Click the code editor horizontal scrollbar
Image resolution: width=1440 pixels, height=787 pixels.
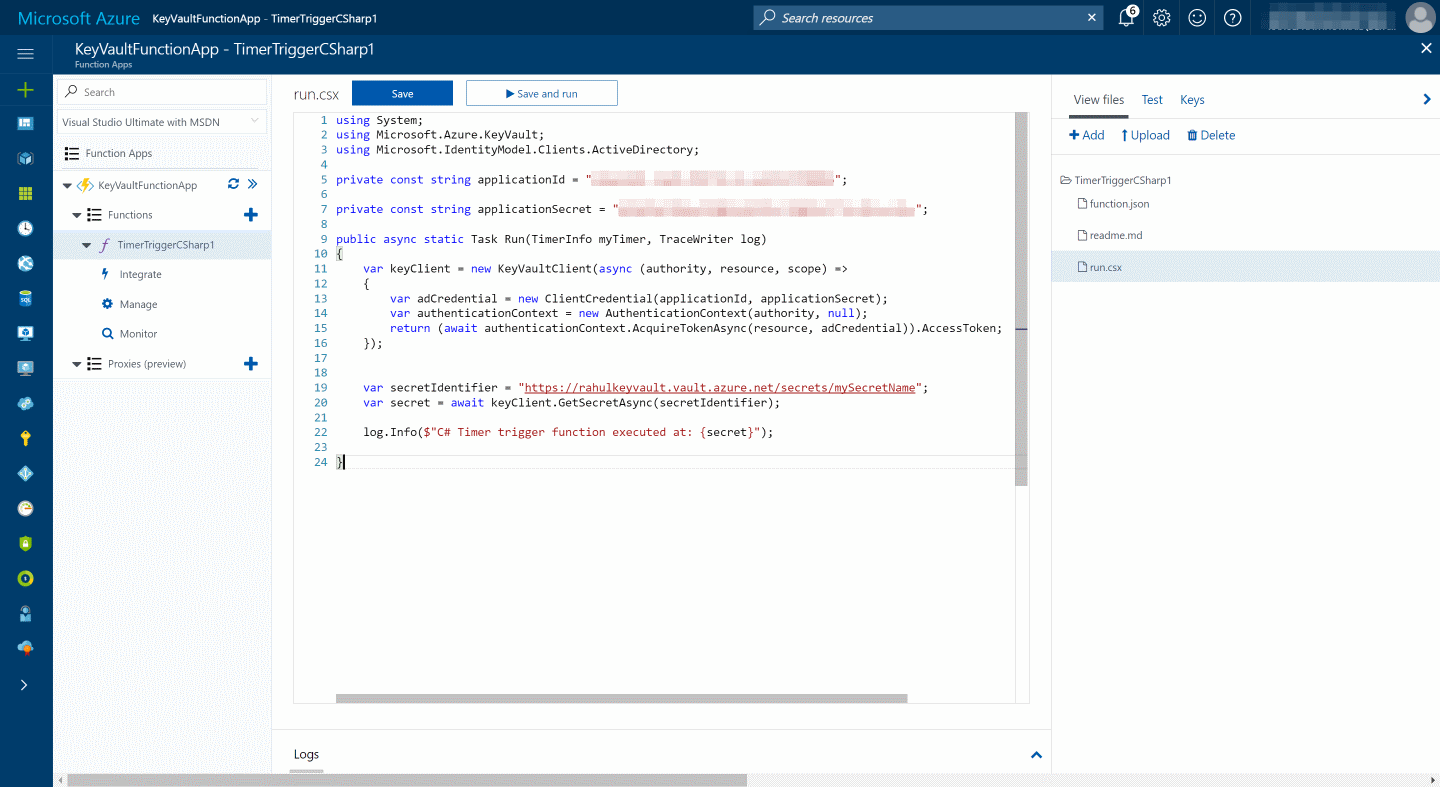pyautogui.click(x=621, y=698)
